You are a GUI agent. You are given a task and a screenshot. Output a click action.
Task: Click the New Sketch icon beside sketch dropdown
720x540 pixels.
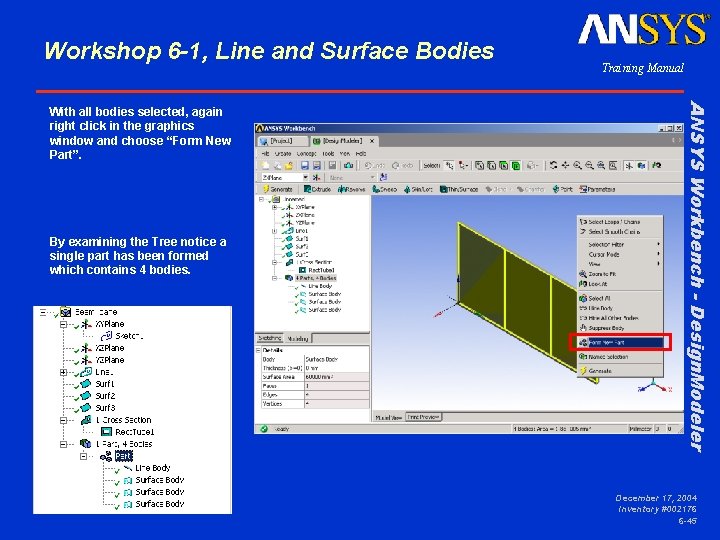pos(383,177)
